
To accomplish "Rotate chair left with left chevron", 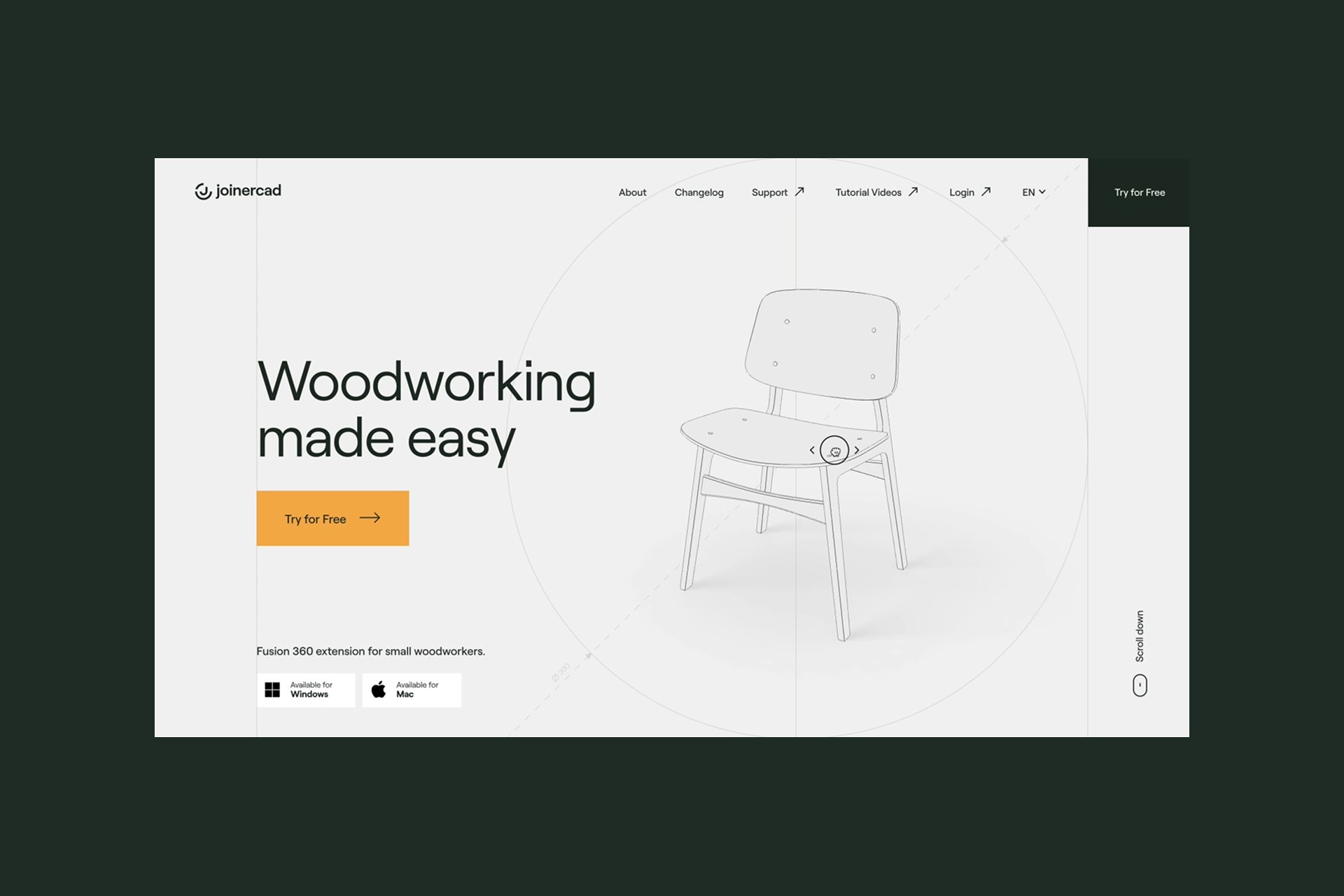I will click(x=812, y=450).
